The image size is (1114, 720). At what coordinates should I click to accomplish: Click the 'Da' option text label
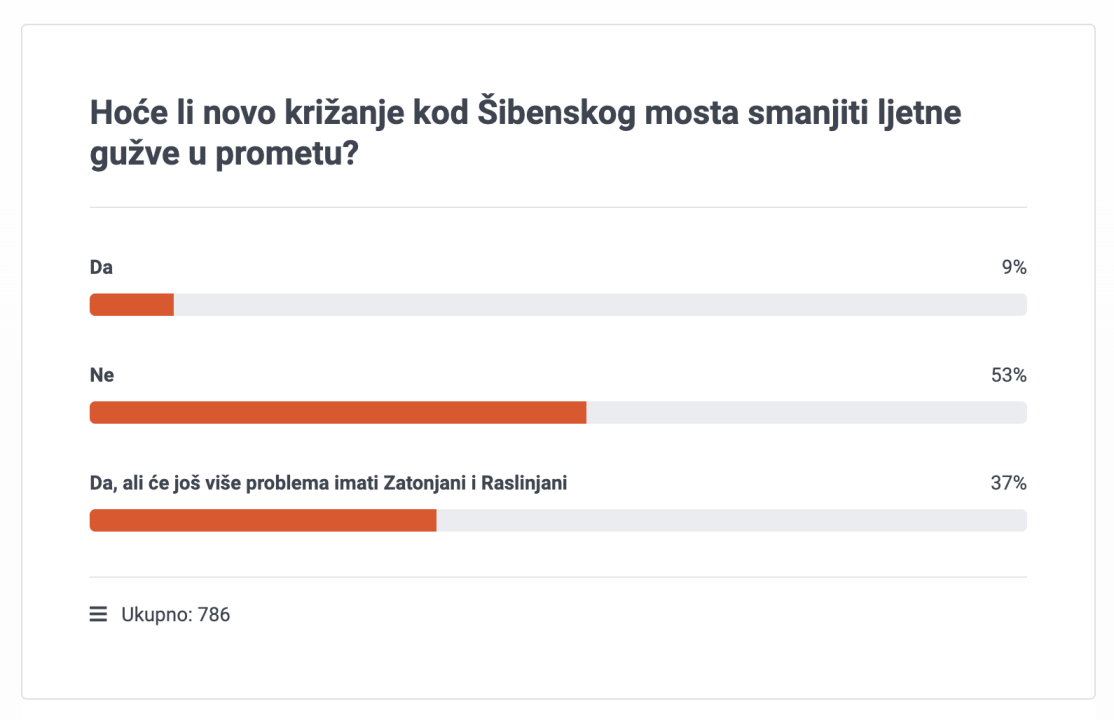click(x=101, y=267)
